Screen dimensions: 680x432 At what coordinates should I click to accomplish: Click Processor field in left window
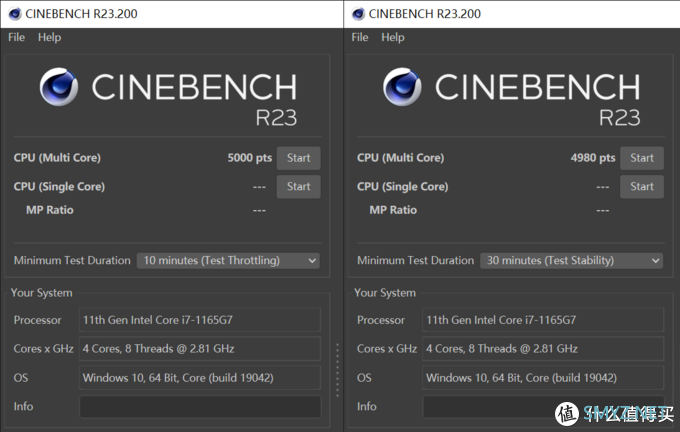pos(200,320)
